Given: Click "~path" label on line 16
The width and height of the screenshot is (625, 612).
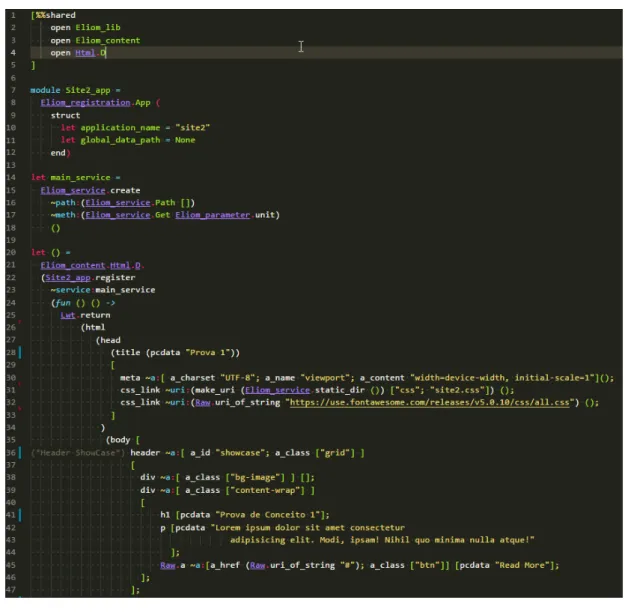Looking at the screenshot, I should point(63,203).
